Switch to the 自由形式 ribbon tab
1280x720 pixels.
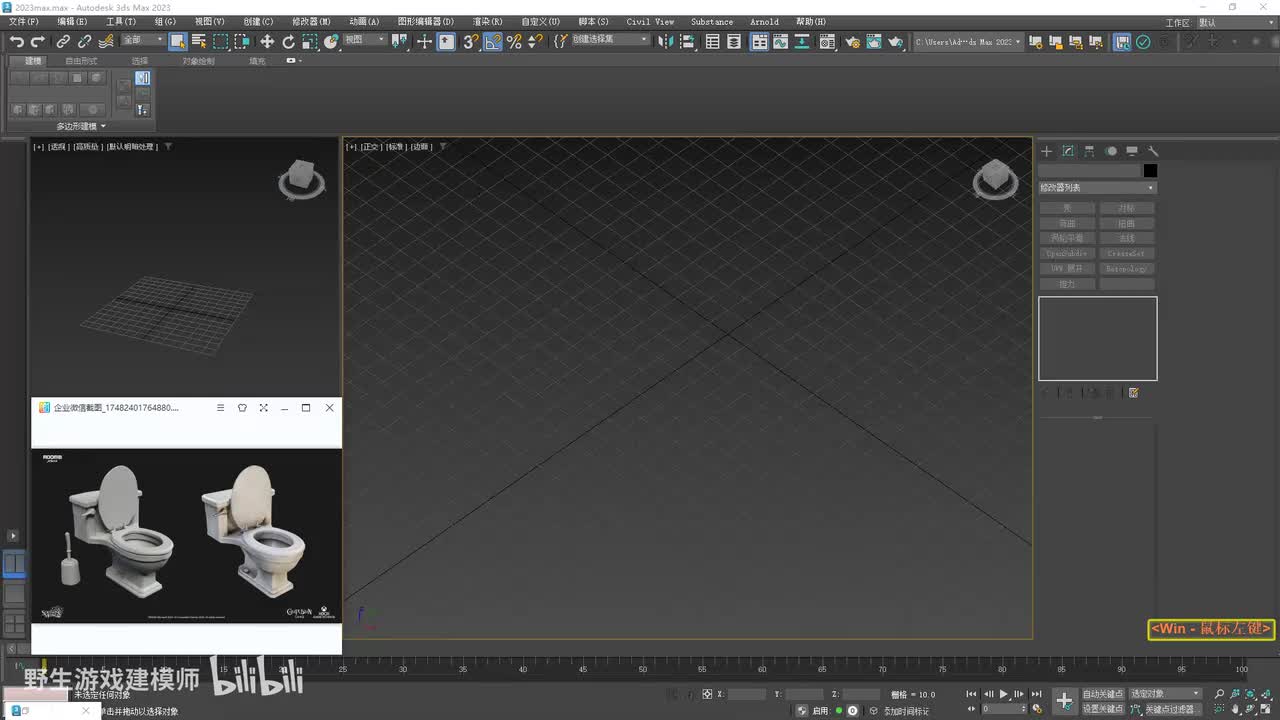(81, 61)
